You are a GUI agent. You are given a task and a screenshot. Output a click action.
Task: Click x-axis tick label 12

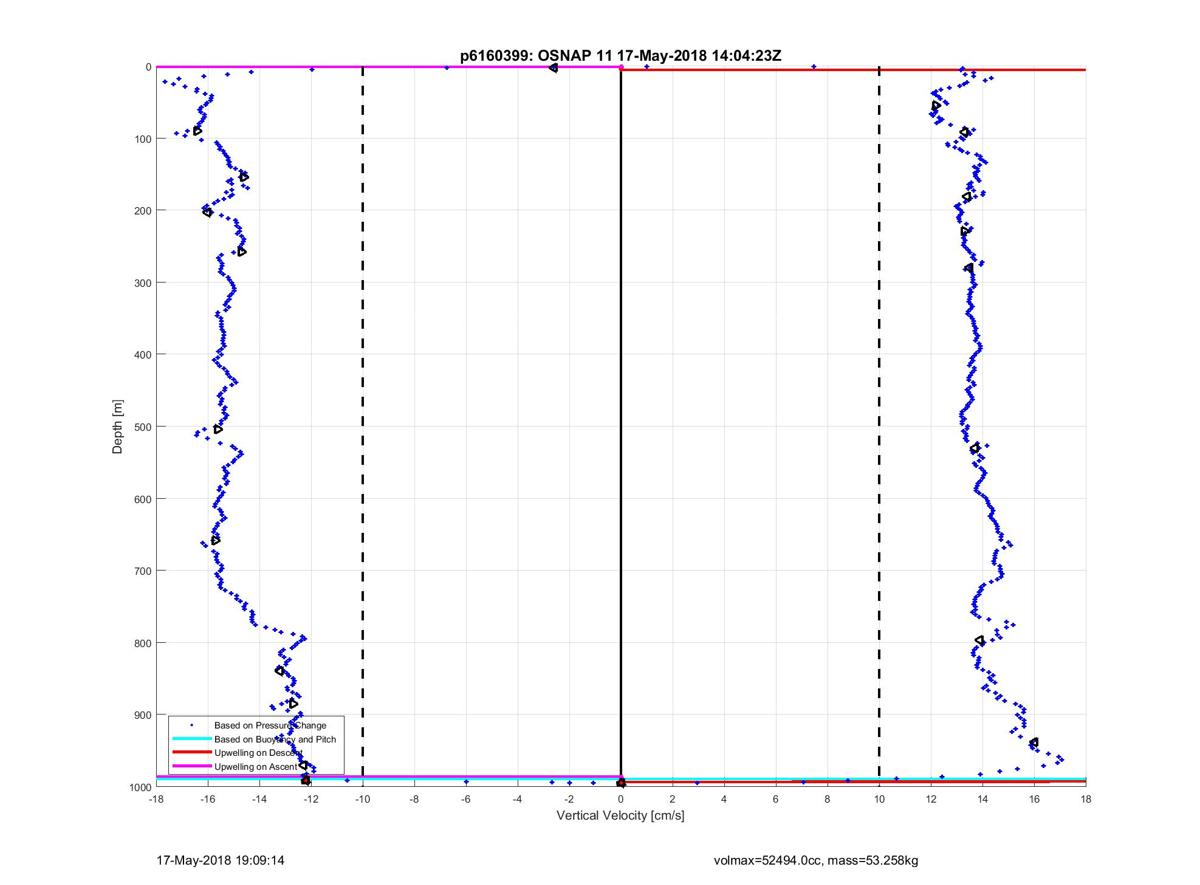(931, 799)
